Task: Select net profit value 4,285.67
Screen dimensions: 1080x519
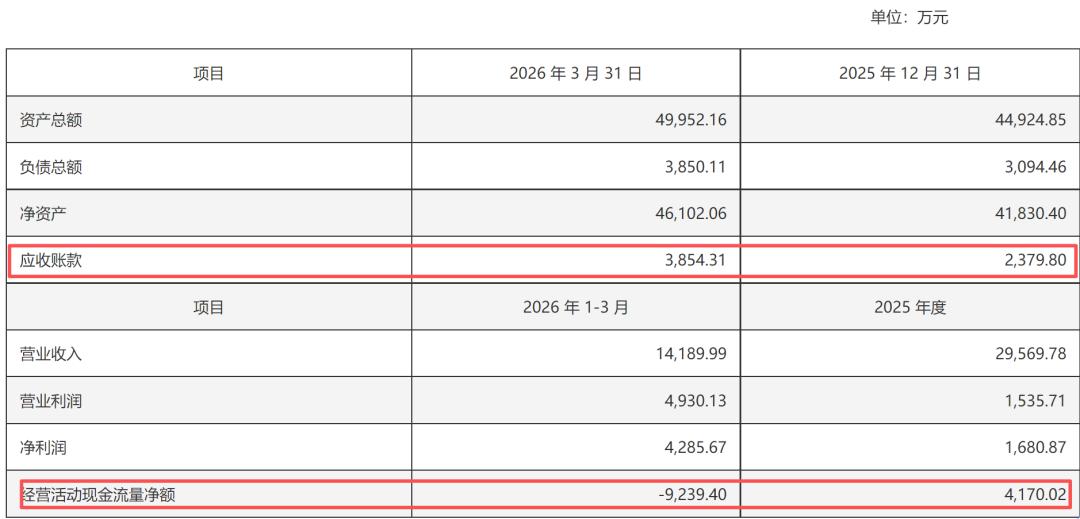Action: tap(691, 447)
